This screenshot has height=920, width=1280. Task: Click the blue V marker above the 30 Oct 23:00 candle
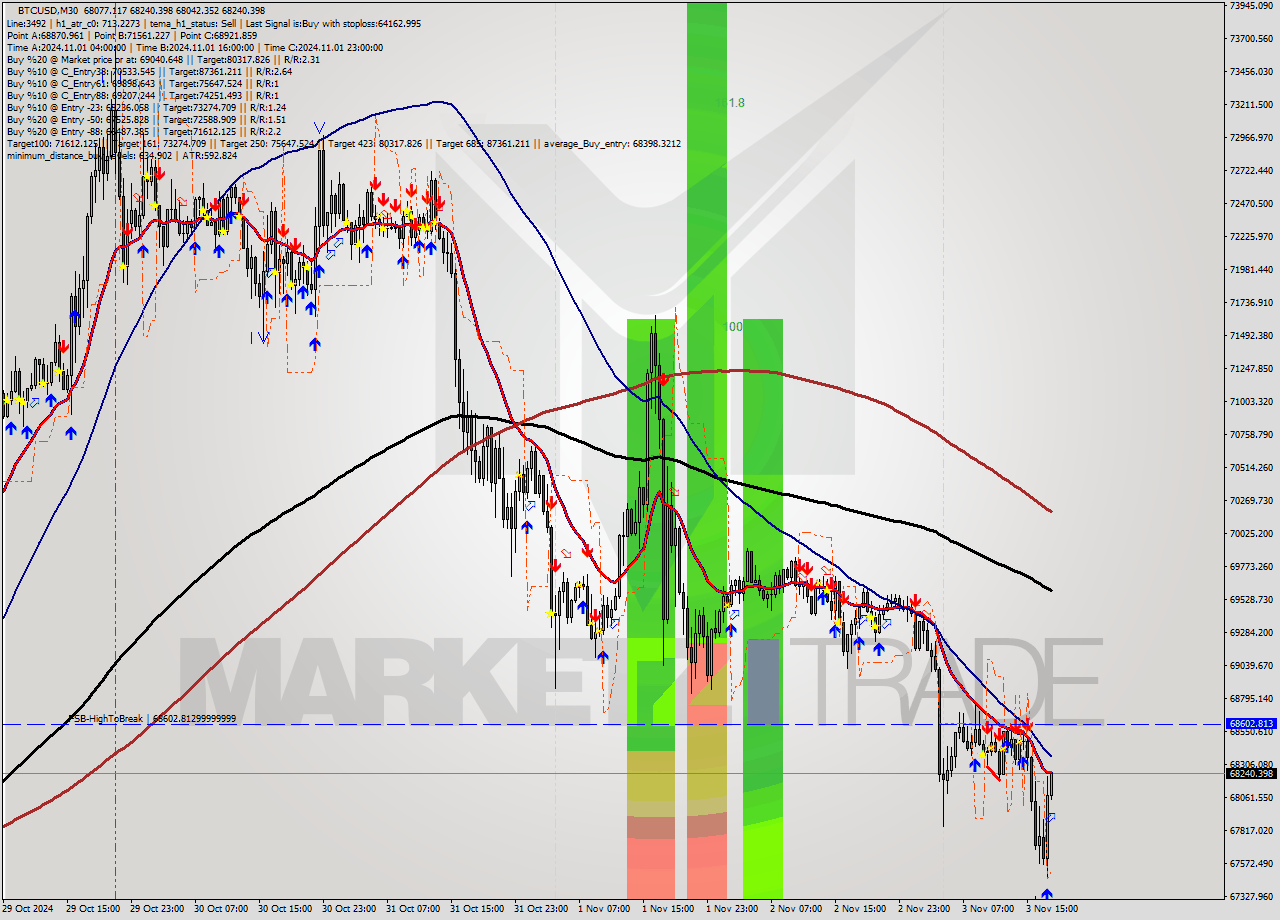pos(319,128)
